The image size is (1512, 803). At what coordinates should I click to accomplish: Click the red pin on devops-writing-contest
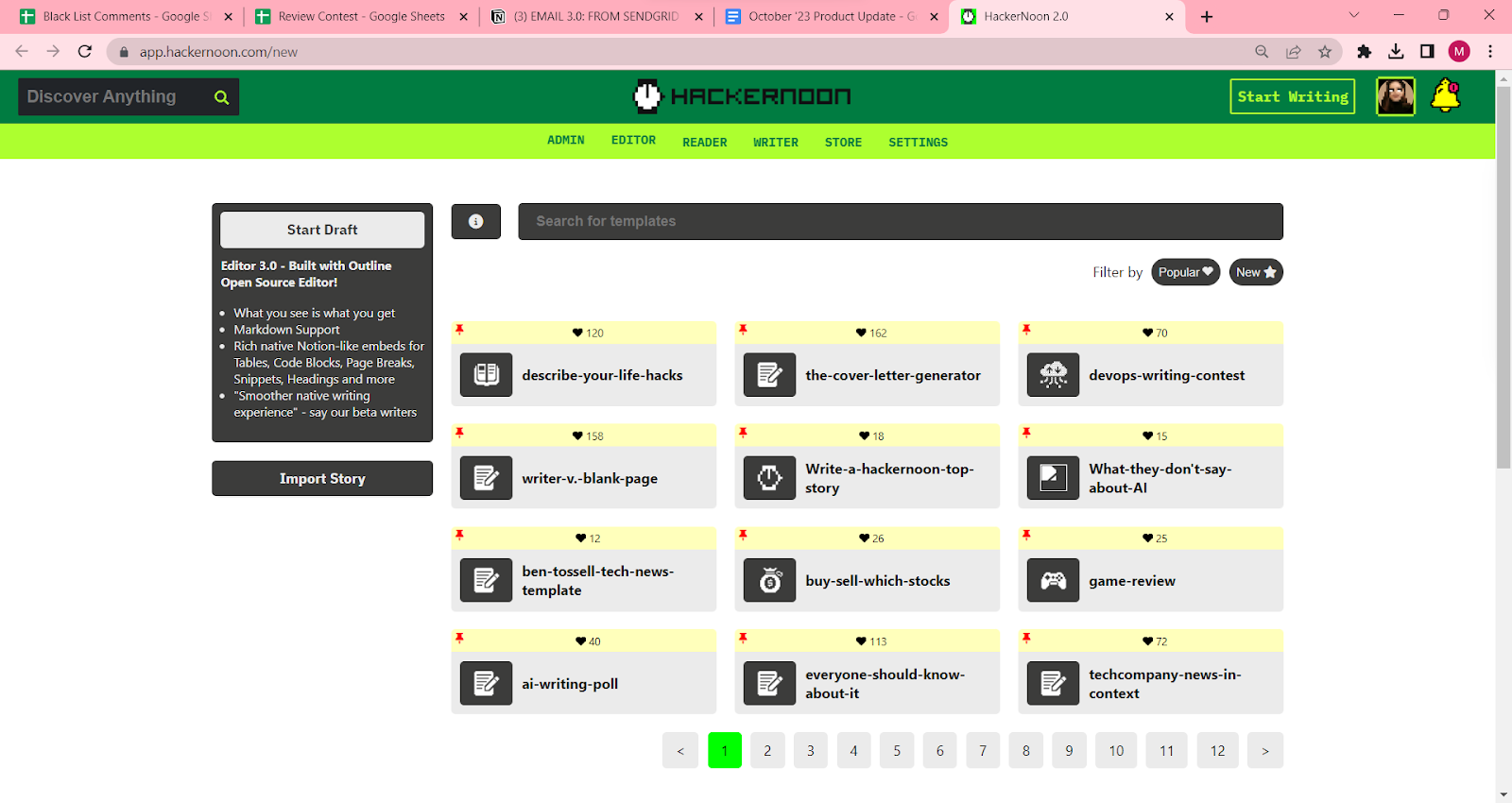[x=1026, y=330]
